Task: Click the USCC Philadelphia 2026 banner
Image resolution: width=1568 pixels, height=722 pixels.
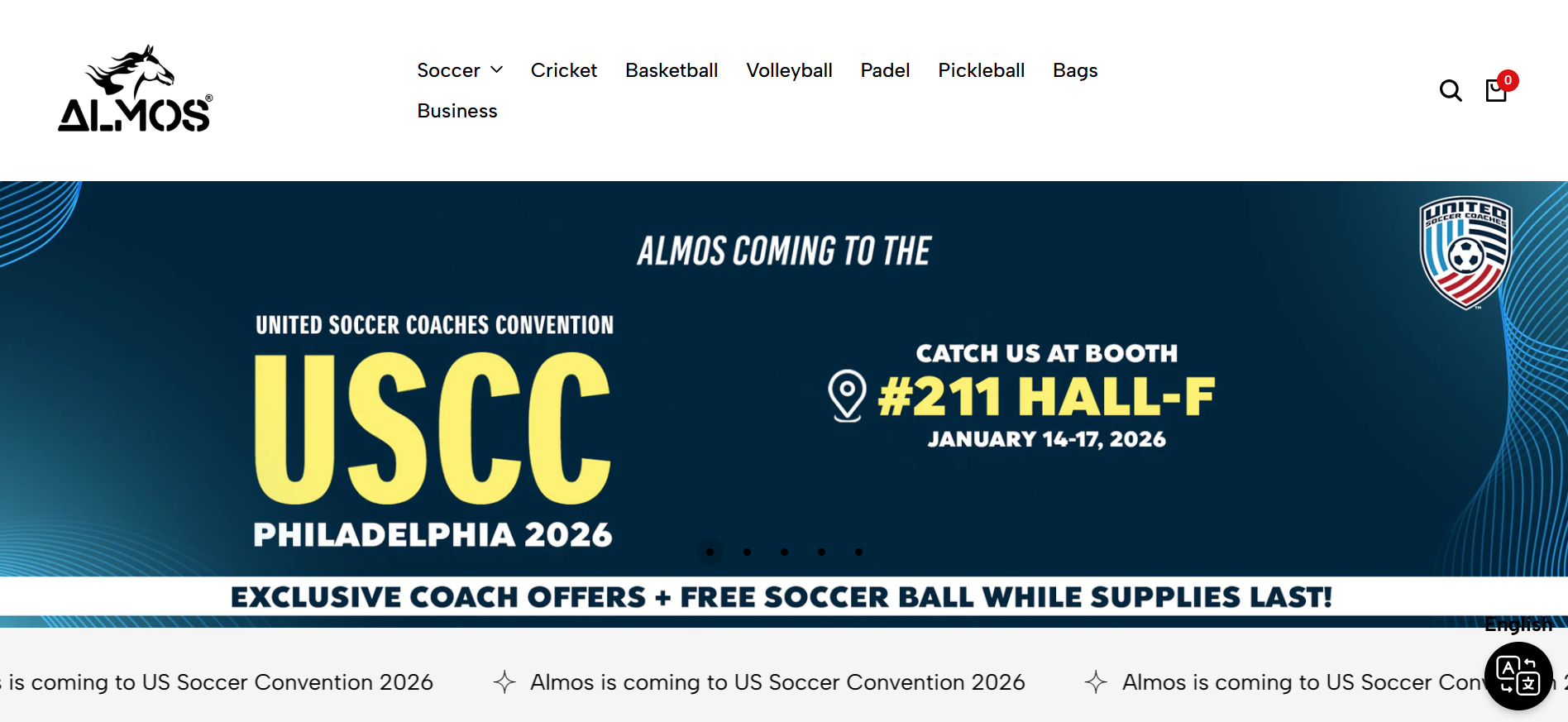Action: click(433, 428)
